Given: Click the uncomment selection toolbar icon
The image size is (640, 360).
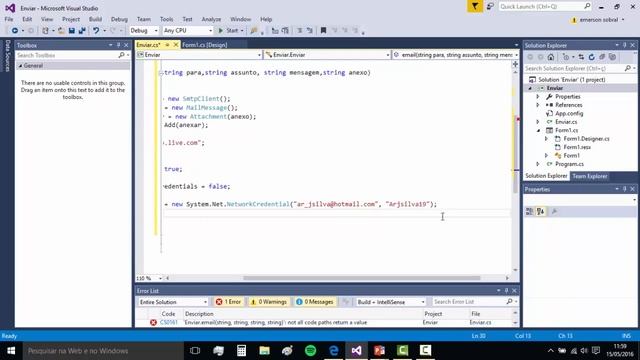Looking at the screenshot, I should (x=309, y=31).
